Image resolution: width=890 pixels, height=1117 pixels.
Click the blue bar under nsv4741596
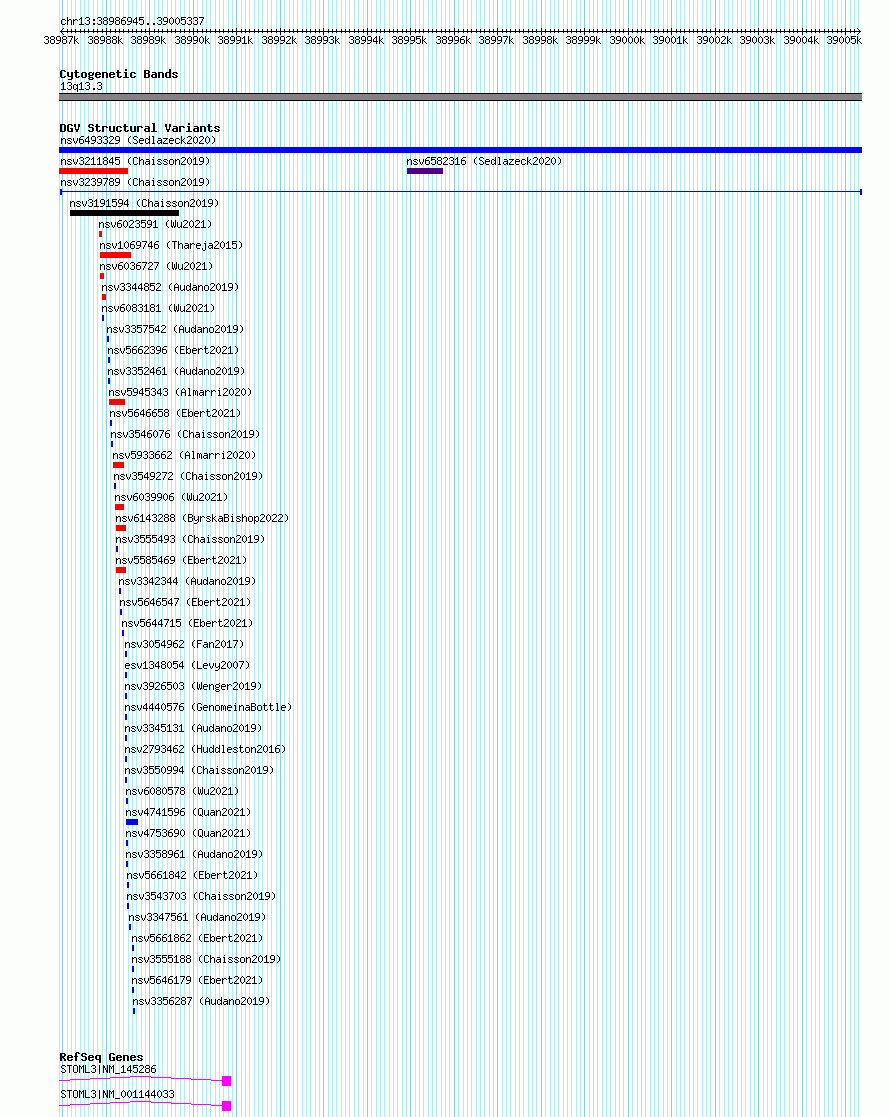pos(132,822)
